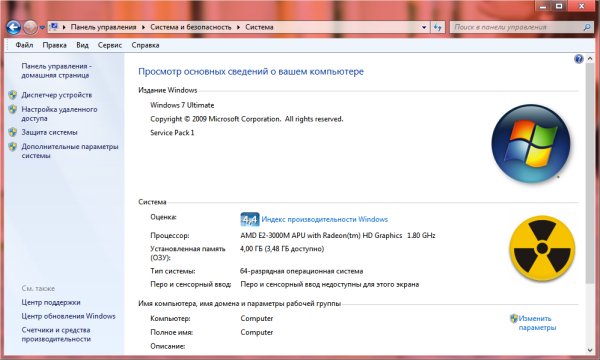Click the Control Panel icon in address bar
Viewport: 600px width, 360px height.
pyautogui.click(x=54, y=27)
